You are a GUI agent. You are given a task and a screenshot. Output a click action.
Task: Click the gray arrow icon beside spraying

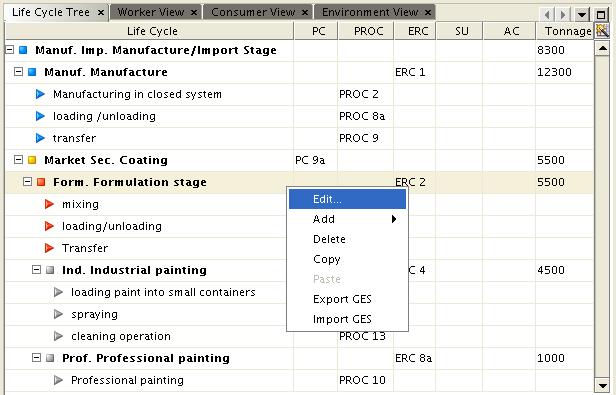click(58, 314)
